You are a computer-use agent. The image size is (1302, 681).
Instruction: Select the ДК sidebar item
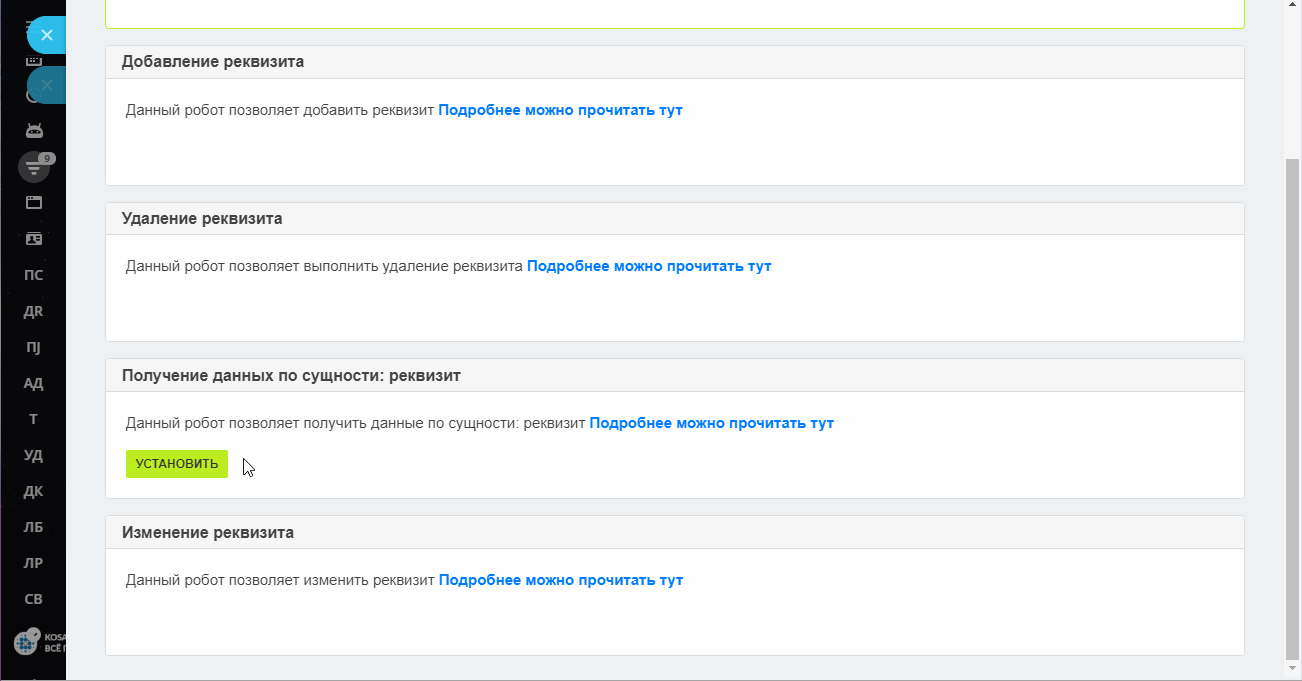[x=33, y=491]
